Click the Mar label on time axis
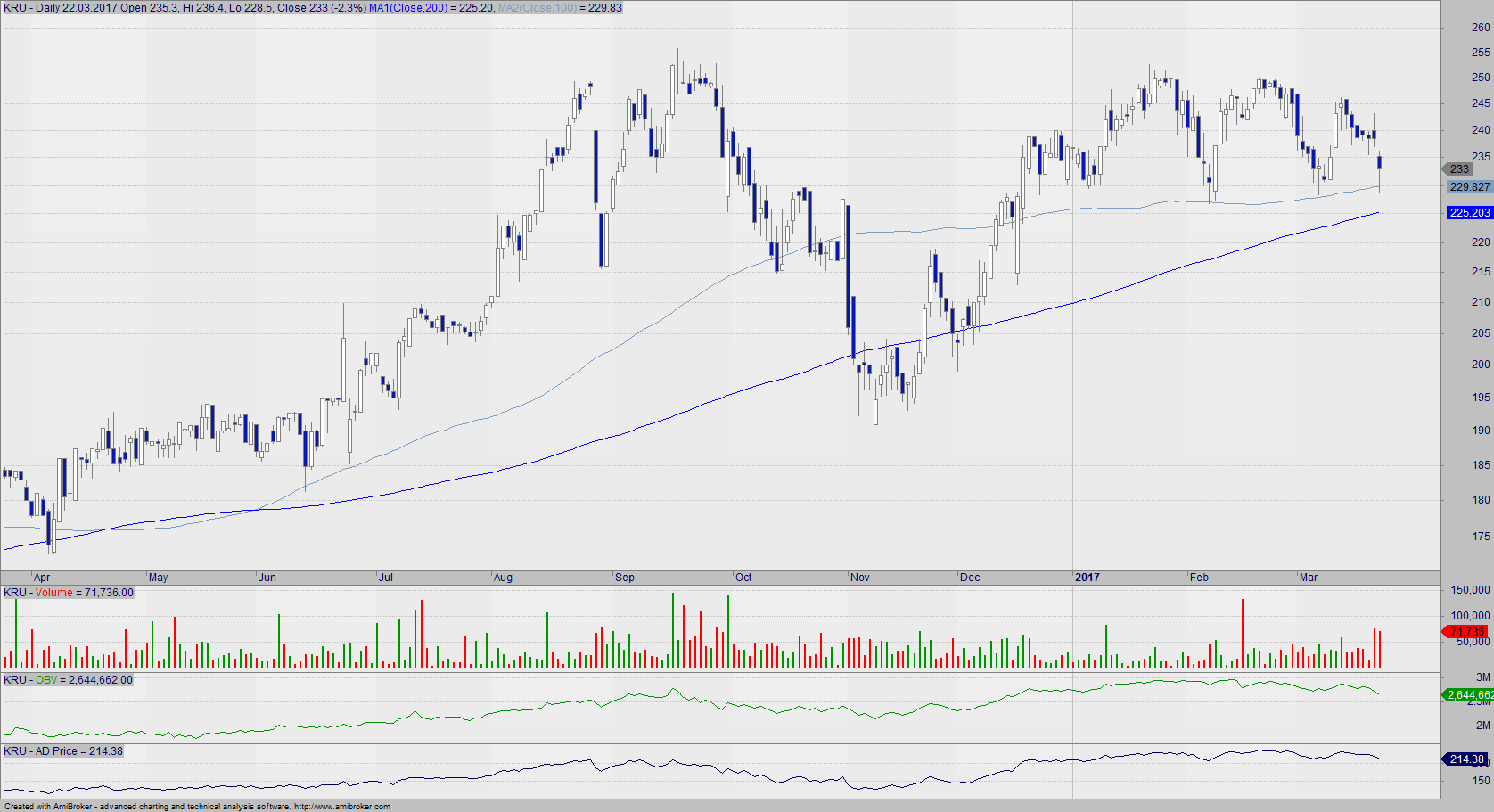Viewport: 1494px width, 812px height. point(1309,578)
